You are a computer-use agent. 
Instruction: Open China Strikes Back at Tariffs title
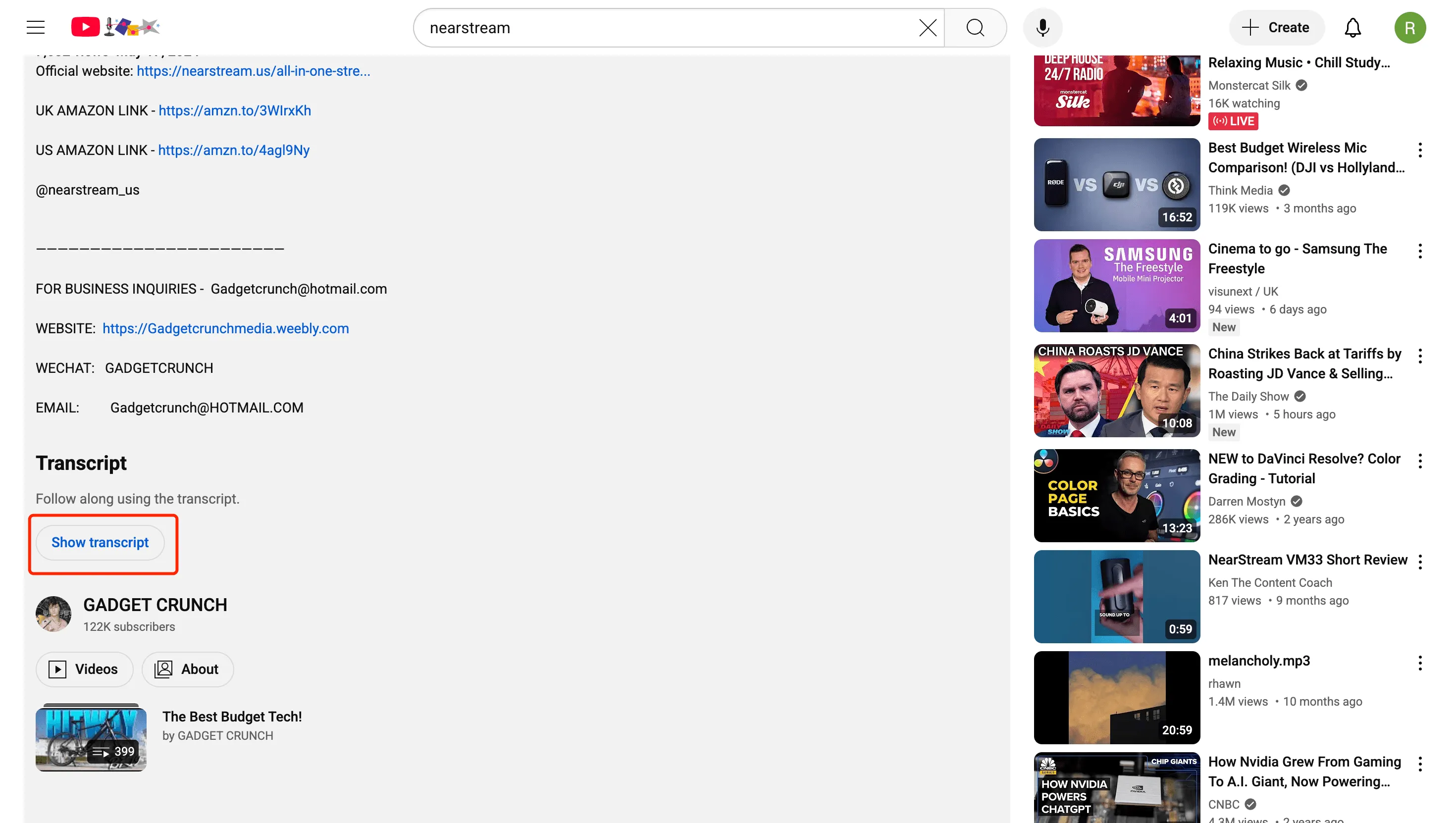coord(1304,363)
